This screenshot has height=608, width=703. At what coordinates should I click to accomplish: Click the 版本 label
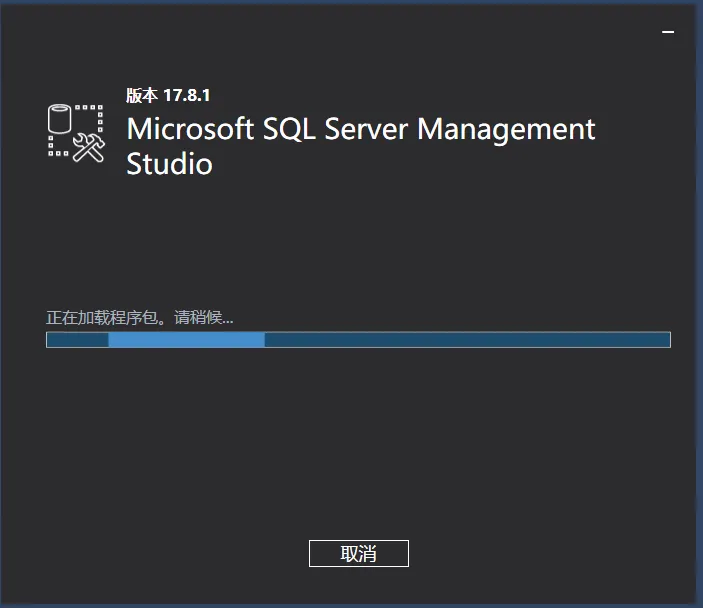pos(141,96)
